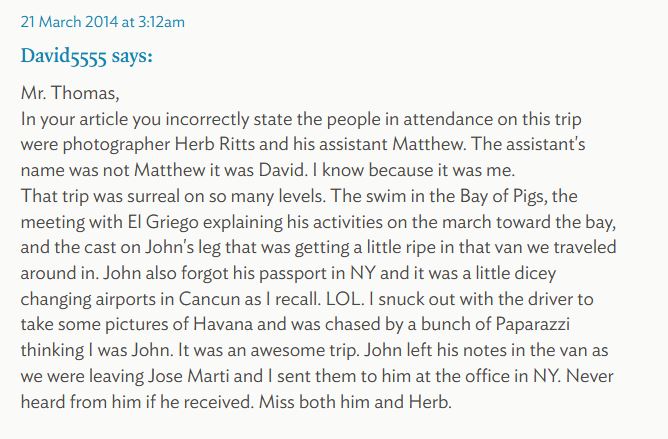Click the phrase "cast on John's leg"
Image resolution: width=668 pixels, height=439 pixels.
click(127, 238)
